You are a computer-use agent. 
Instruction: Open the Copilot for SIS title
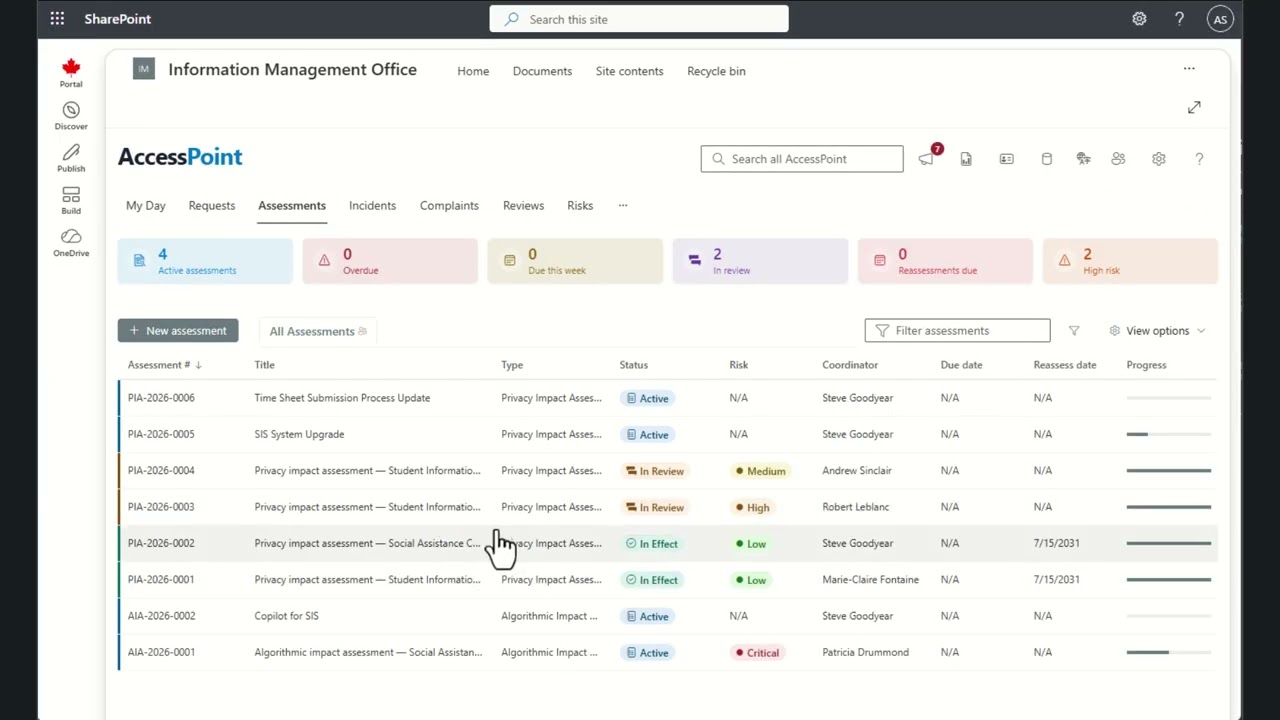(286, 616)
